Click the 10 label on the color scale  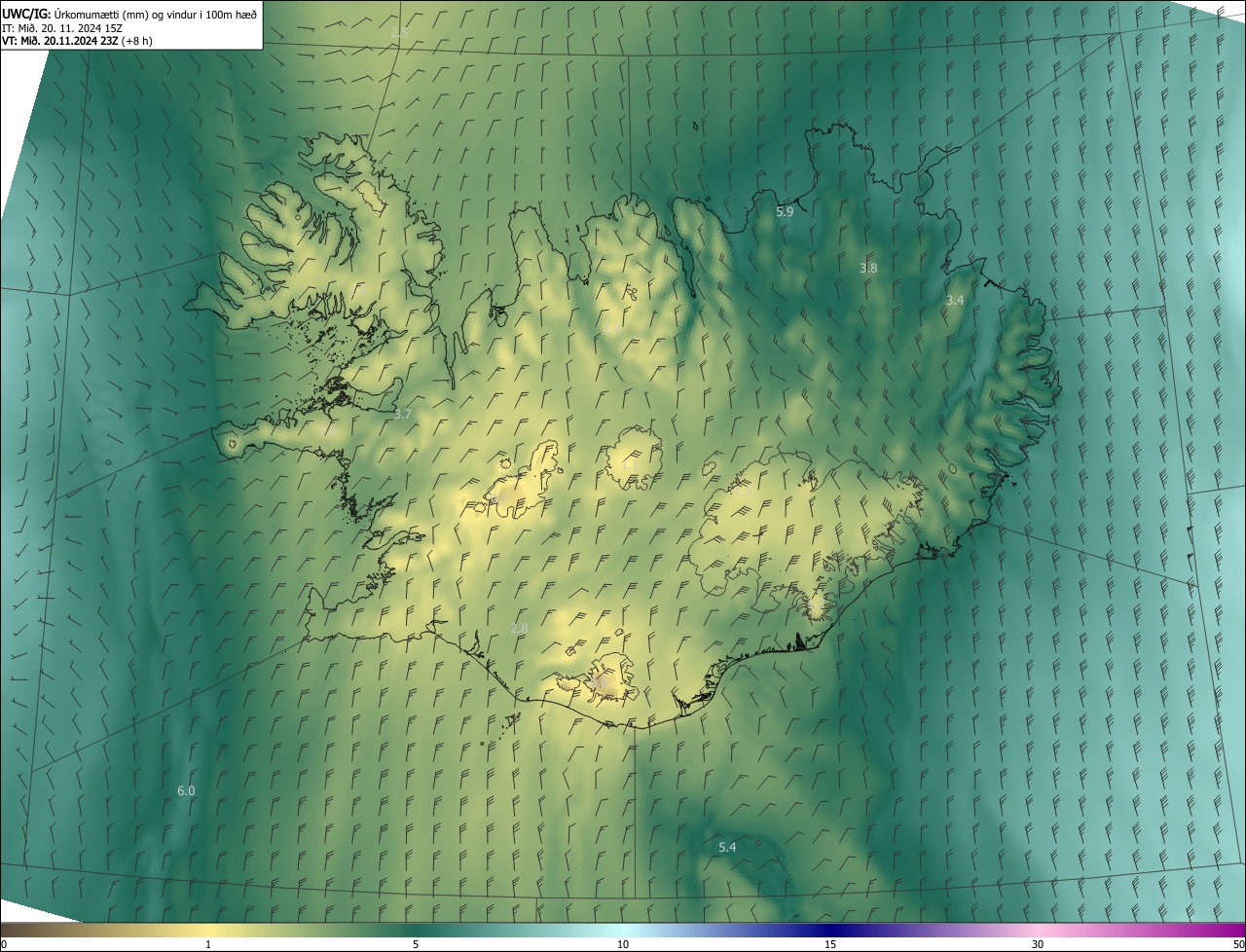(623, 945)
